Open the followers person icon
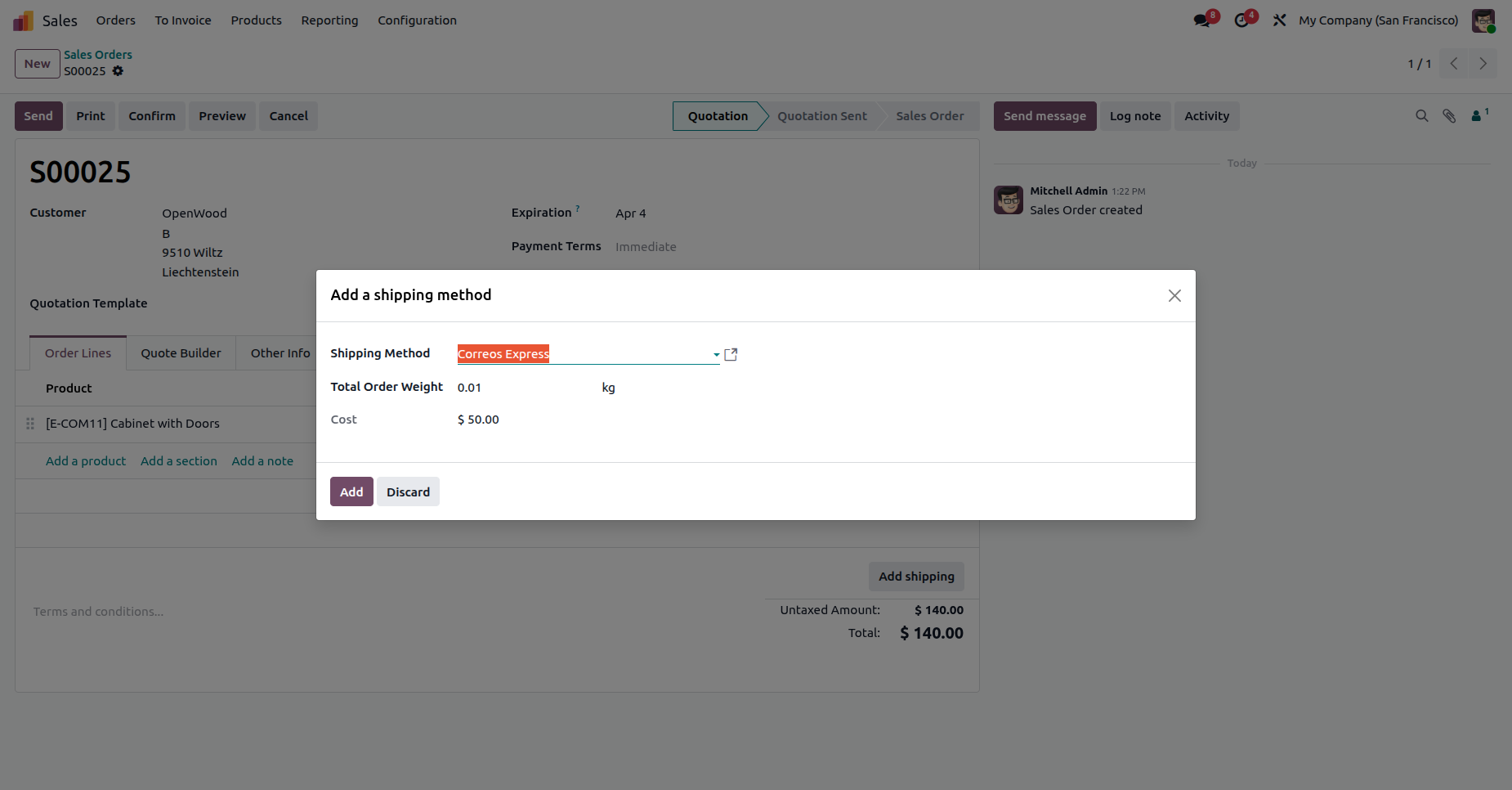Viewport: 1512px width, 790px height. tap(1478, 116)
